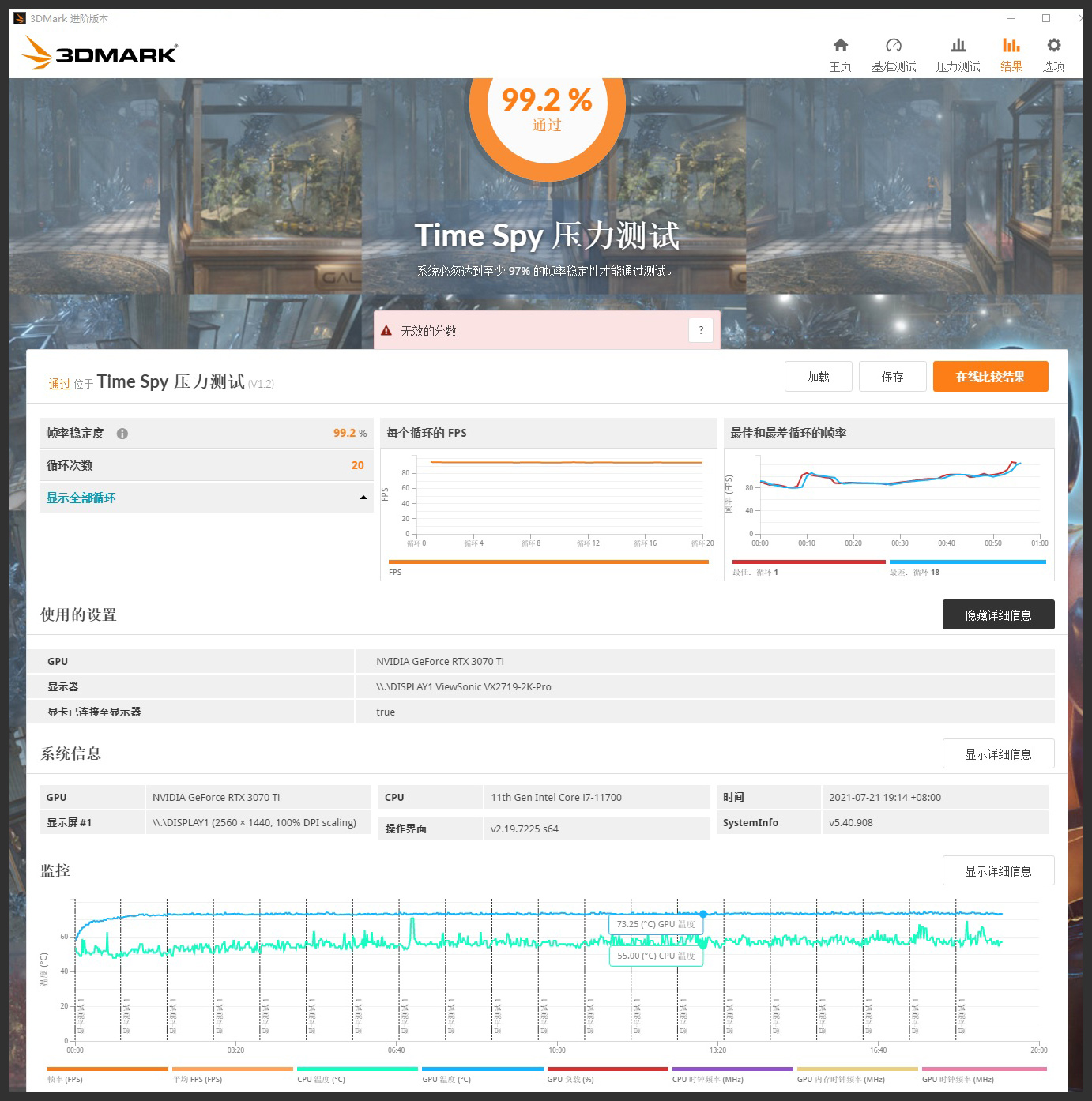Click the SystemInfo version v5.40.908
The width and height of the screenshot is (1092, 1101).
tap(851, 823)
